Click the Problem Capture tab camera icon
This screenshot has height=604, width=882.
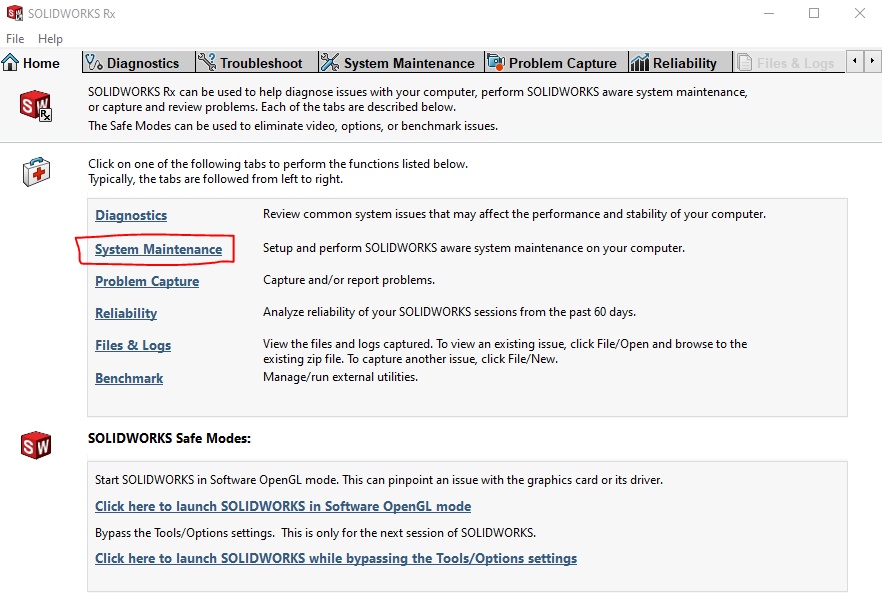(x=496, y=62)
